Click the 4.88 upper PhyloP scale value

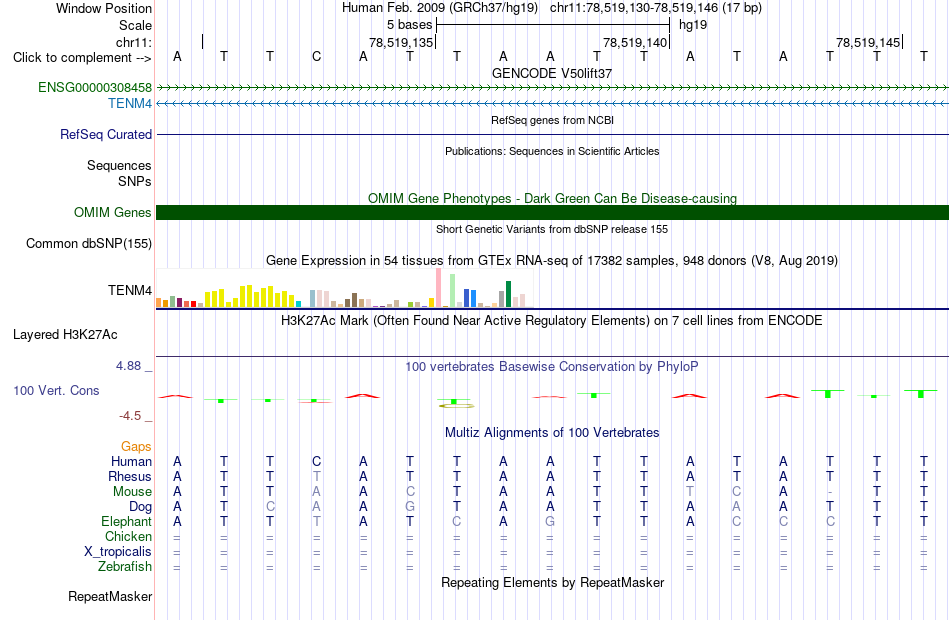[x=128, y=366]
